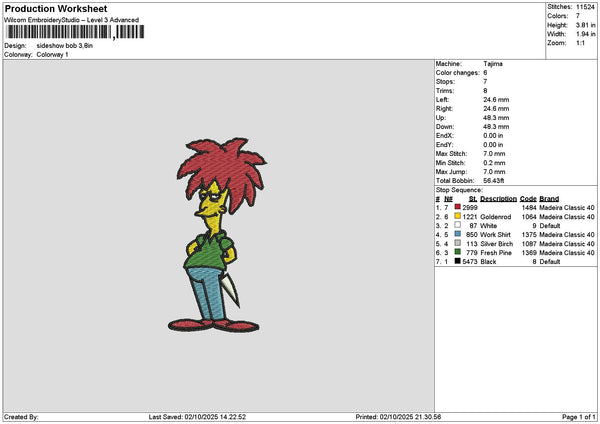
Task: Click the barcode under the worksheet title
Action: click(x=75, y=32)
